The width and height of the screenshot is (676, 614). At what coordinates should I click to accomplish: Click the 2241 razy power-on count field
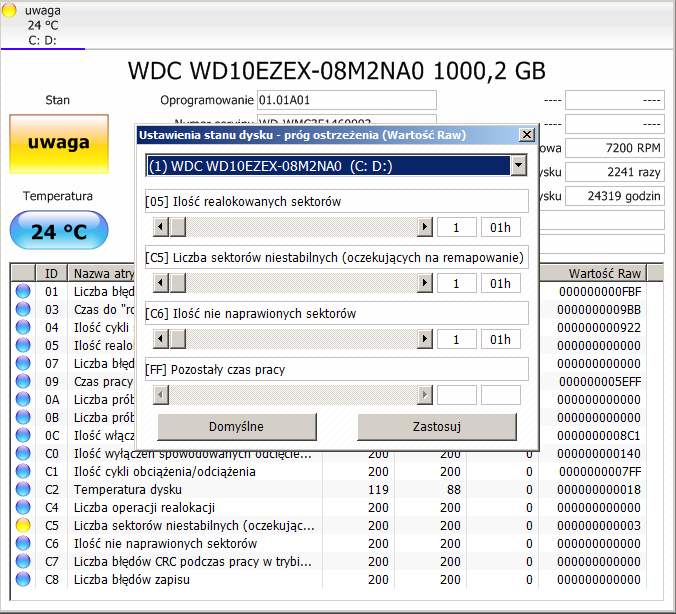coord(615,172)
